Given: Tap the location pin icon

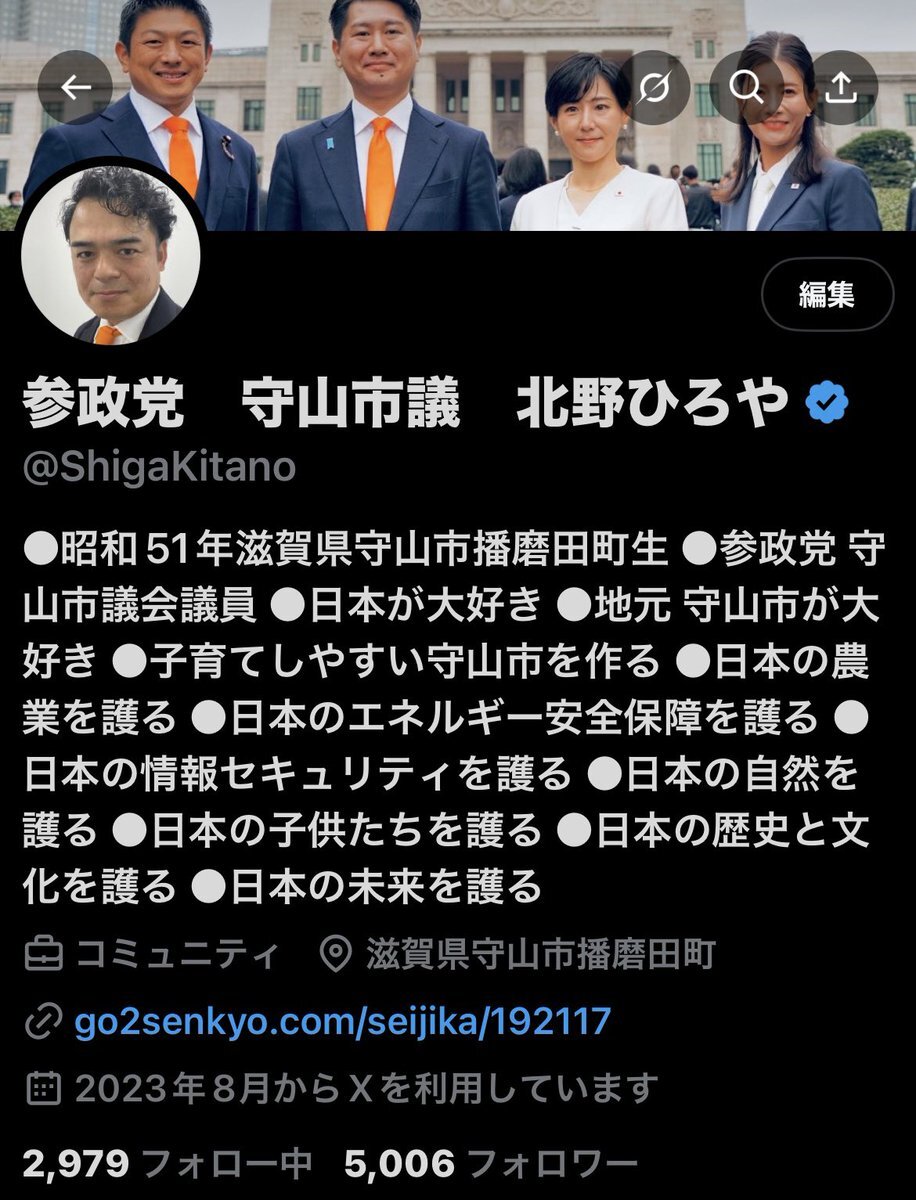Looking at the screenshot, I should pos(336,955).
